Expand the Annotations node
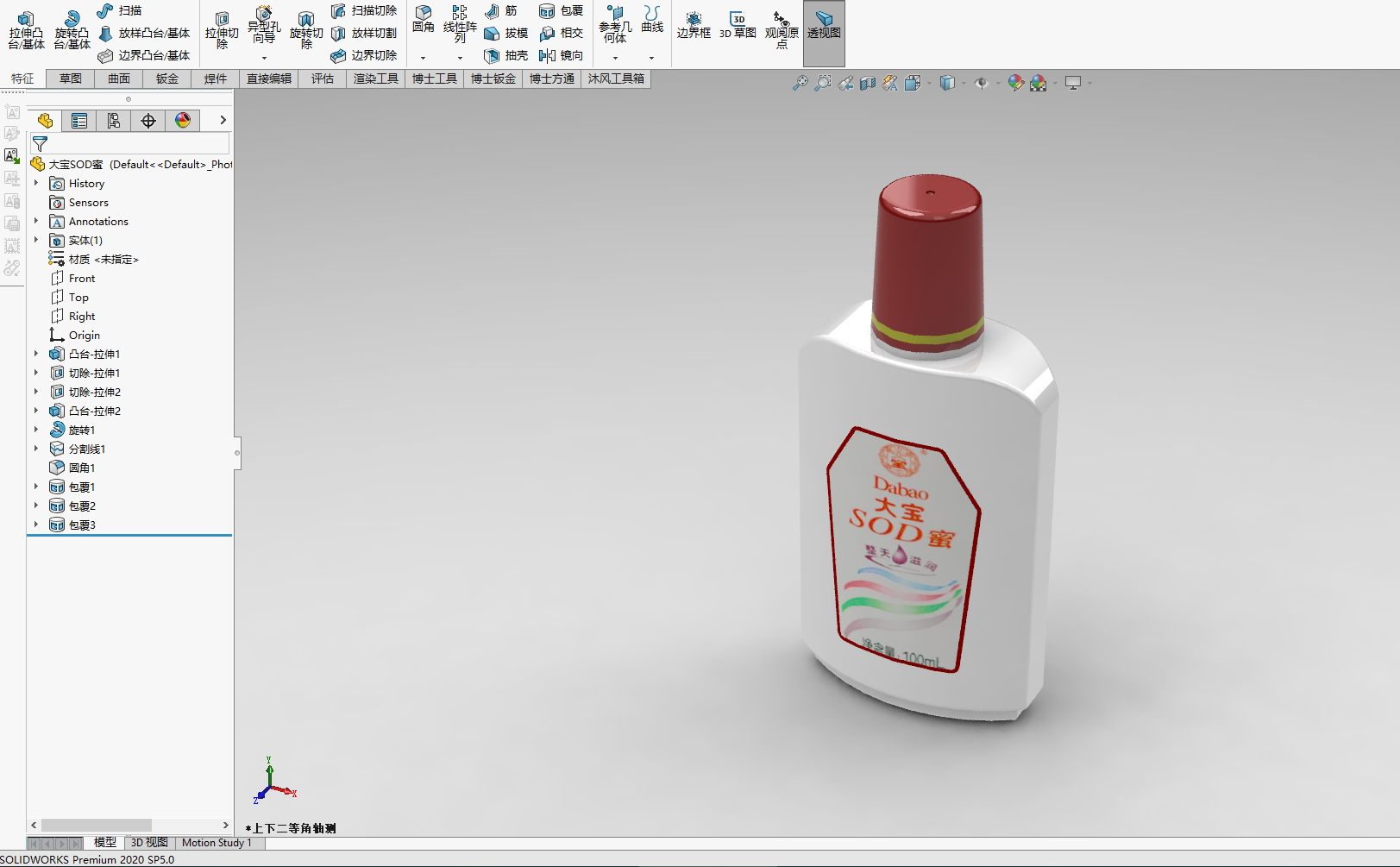The width and height of the screenshot is (1400, 867). (x=36, y=221)
